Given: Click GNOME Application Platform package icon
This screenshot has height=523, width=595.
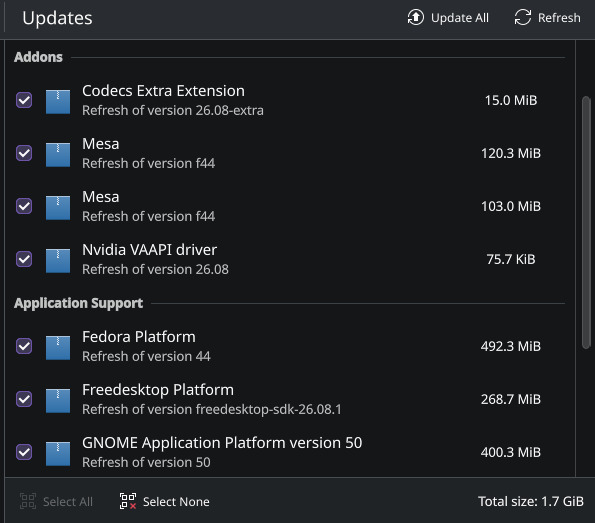Looking at the screenshot, I should coord(58,454).
